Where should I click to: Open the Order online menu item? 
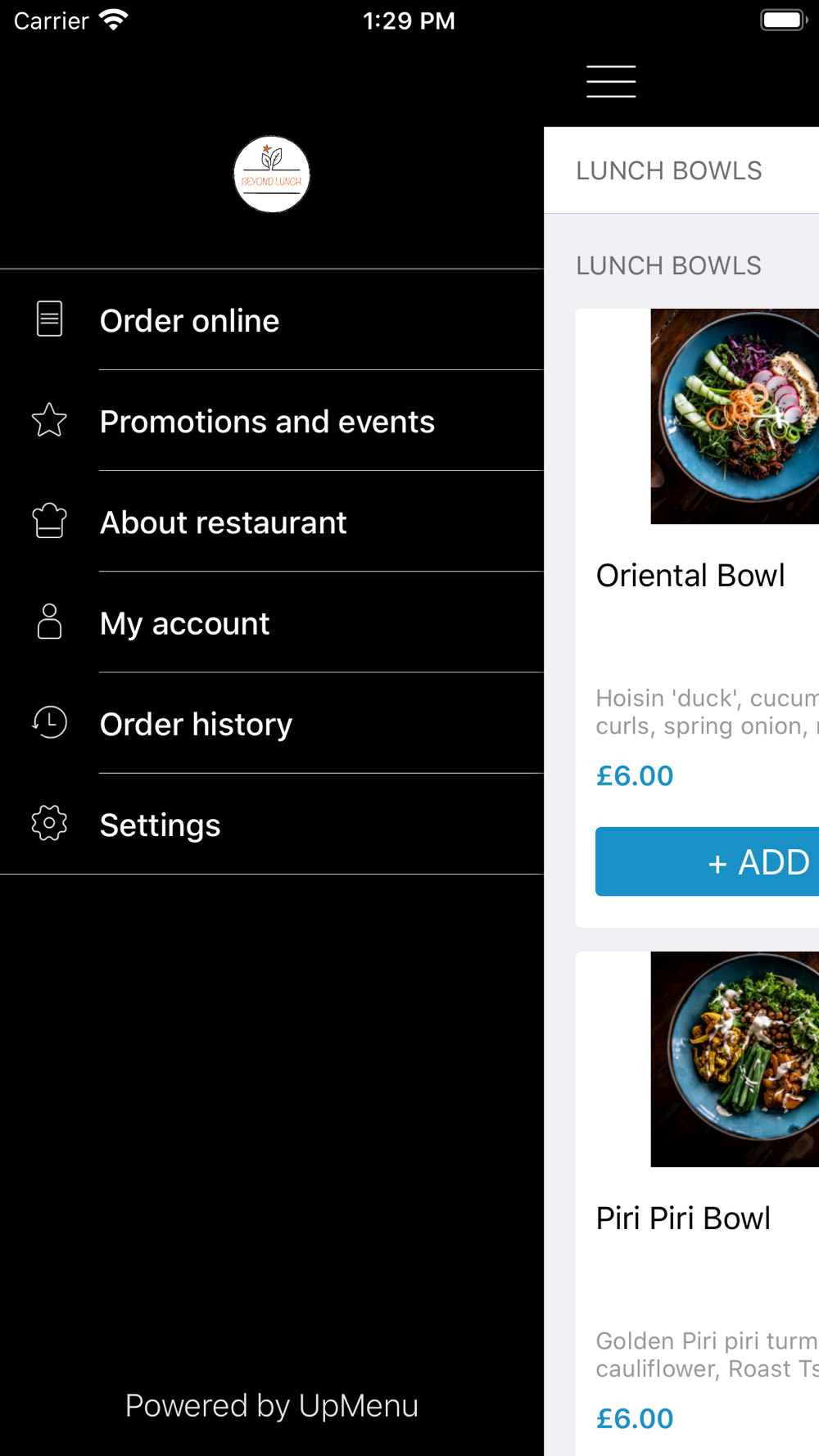[x=190, y=321]
